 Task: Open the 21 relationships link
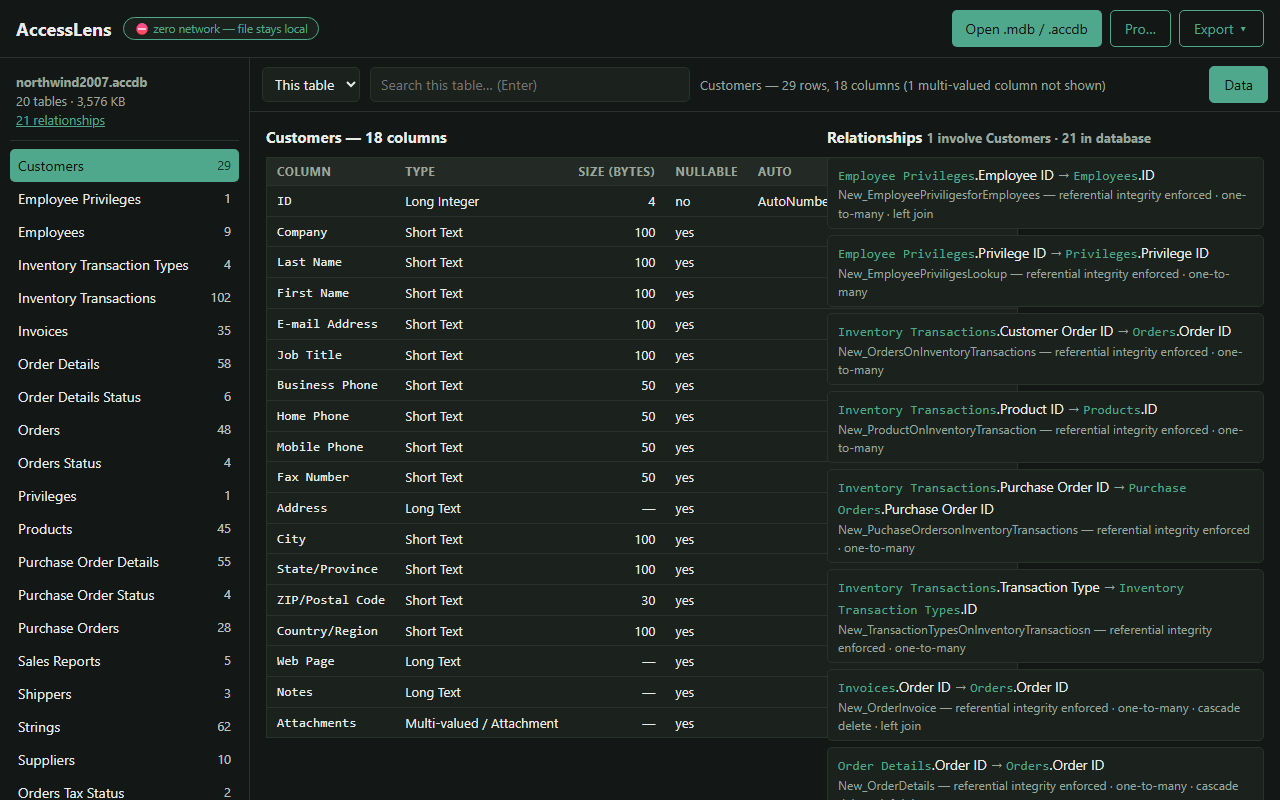click(x=60, y=120)
